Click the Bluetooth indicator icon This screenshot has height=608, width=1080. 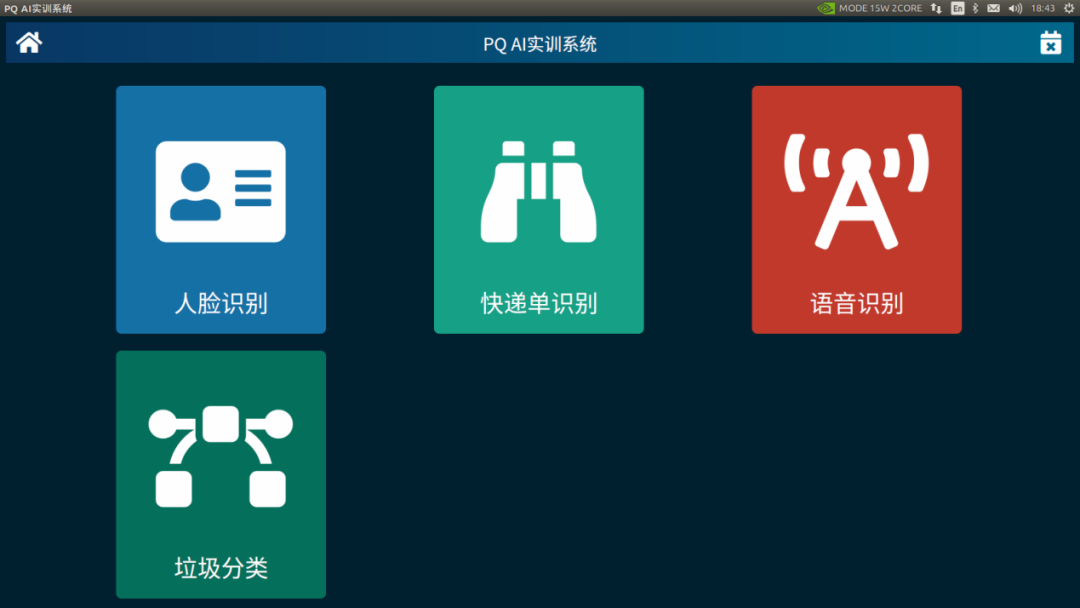tap(976, 8)
